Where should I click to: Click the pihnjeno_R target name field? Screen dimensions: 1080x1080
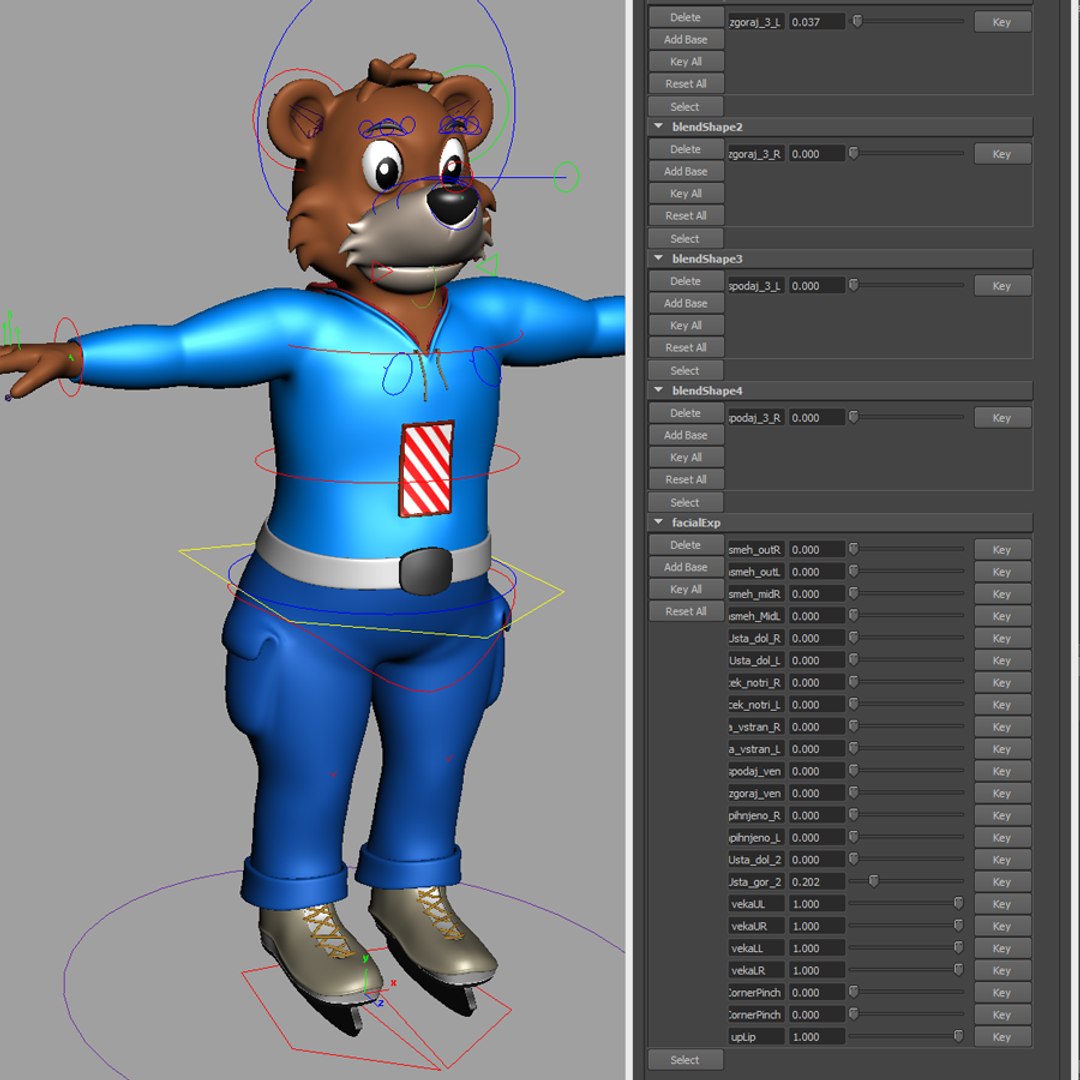point(756,816)
